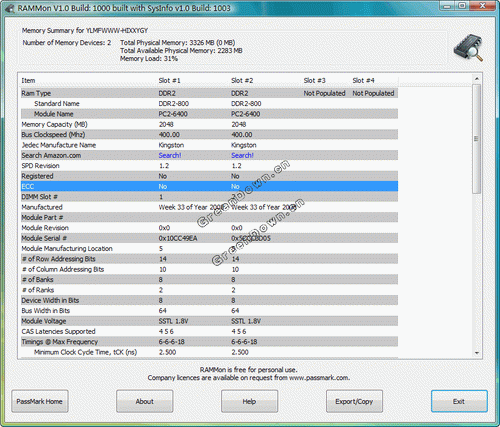Image resolution: width=500 pixels, height=427 pixels.
Task: Click Slot #1 Kingston manufacturer cell
Action: [x=171, y=145]
